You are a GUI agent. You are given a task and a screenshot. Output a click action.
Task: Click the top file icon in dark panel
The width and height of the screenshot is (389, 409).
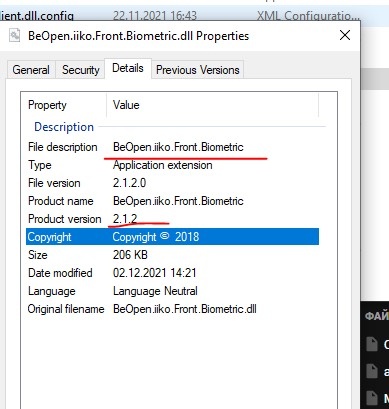372,344
